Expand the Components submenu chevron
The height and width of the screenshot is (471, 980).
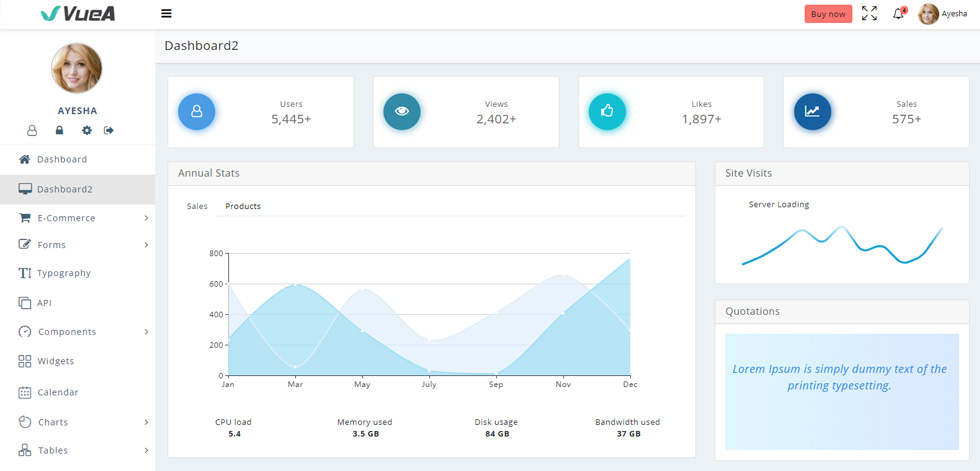146,332
